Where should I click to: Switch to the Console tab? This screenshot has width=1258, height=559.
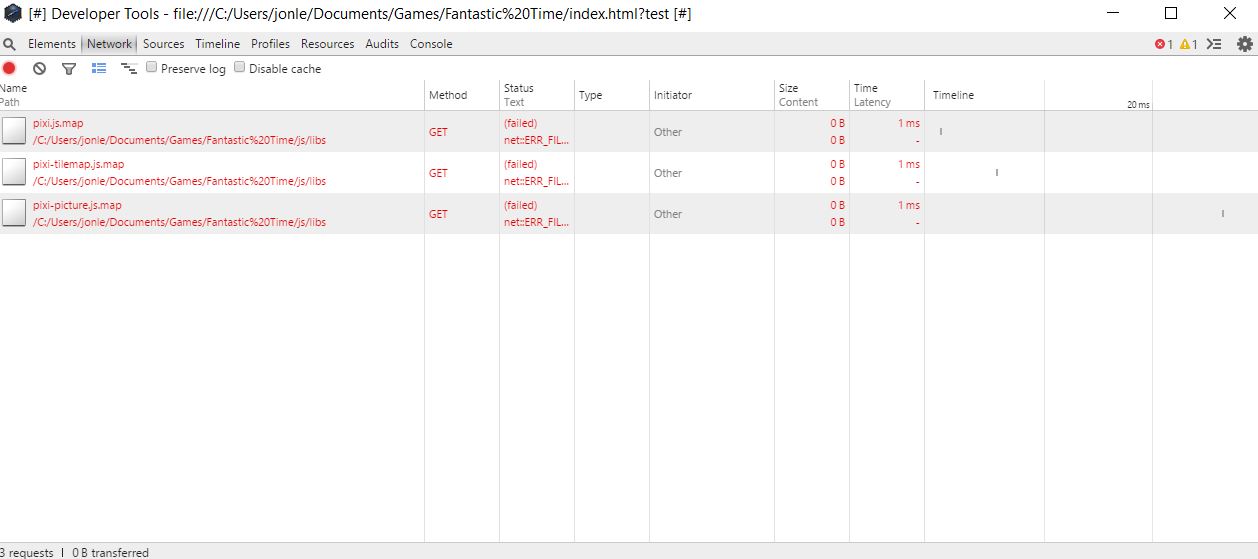coord(431,44)
